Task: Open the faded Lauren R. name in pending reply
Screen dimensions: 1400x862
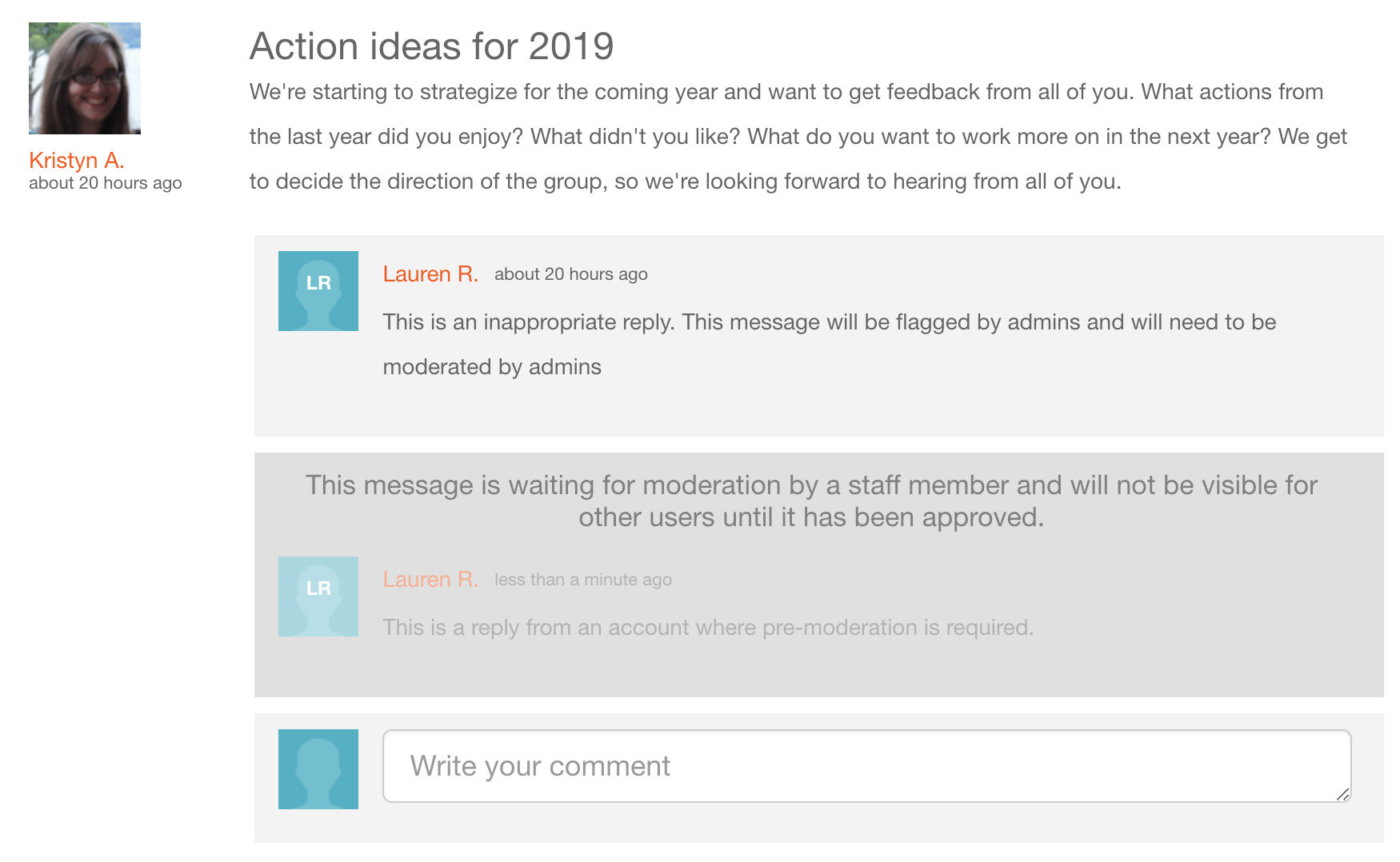Action: 430,580
